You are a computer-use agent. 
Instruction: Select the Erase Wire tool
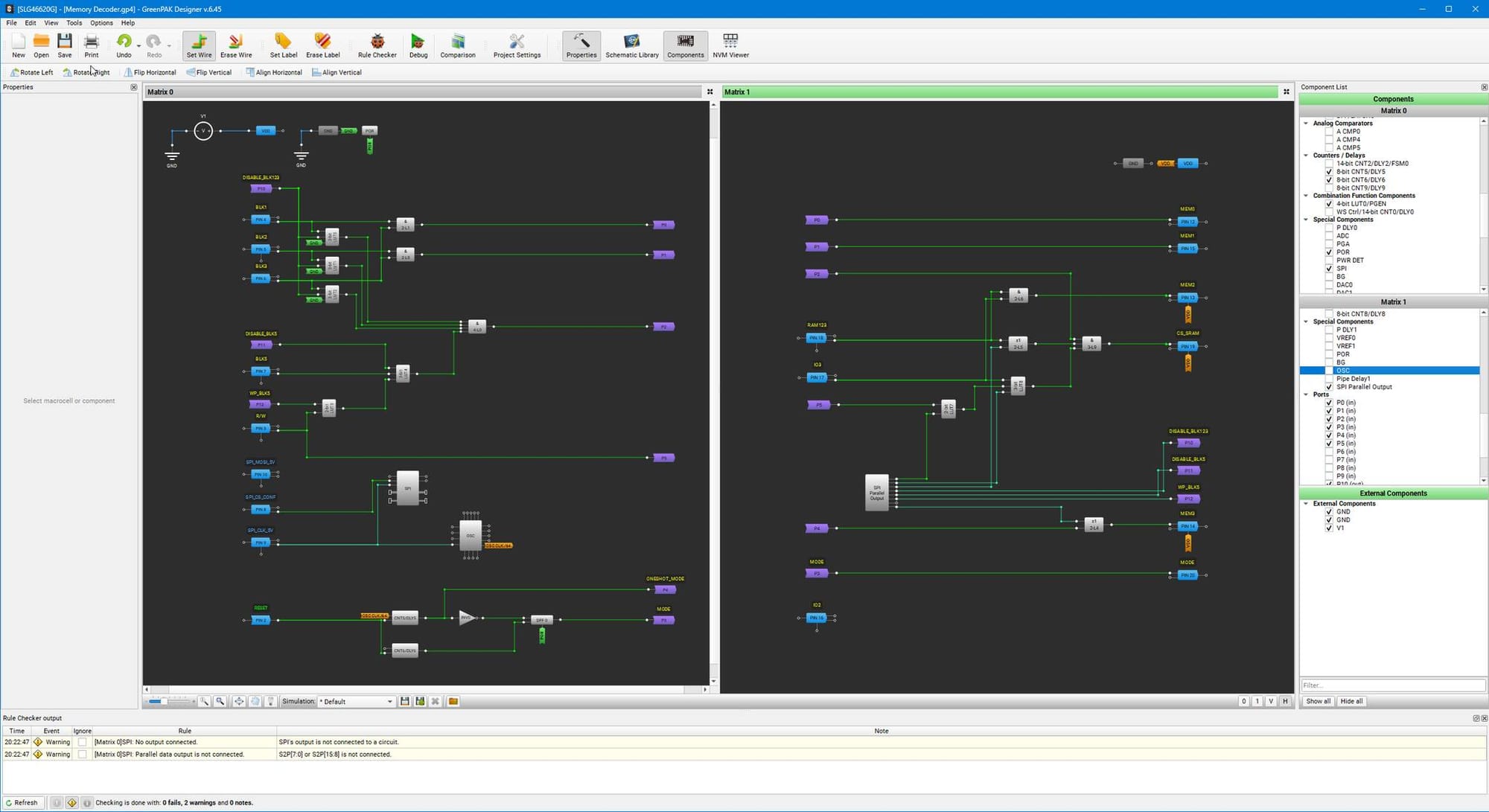[236, 45]
